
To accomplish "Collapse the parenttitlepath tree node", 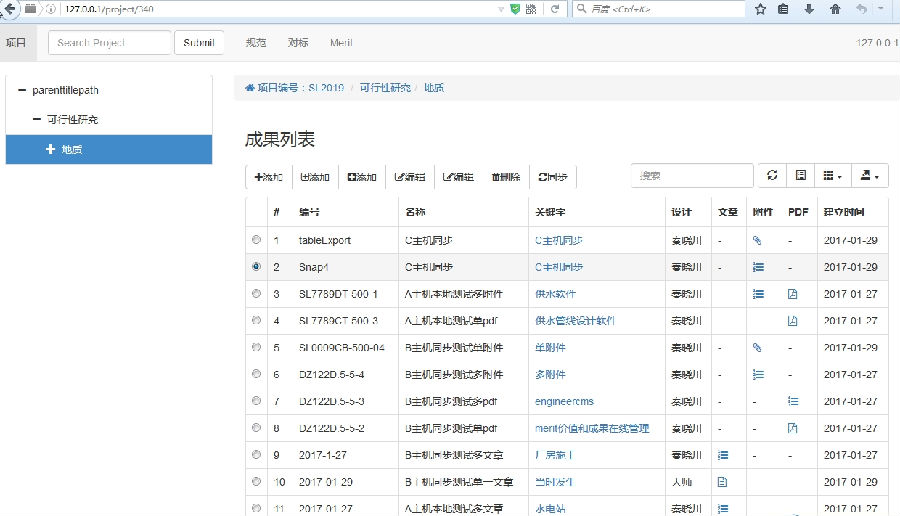I will coord(22,90).
